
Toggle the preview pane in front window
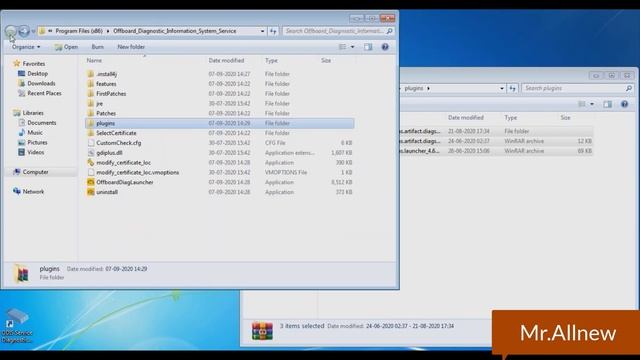point(368,47)
